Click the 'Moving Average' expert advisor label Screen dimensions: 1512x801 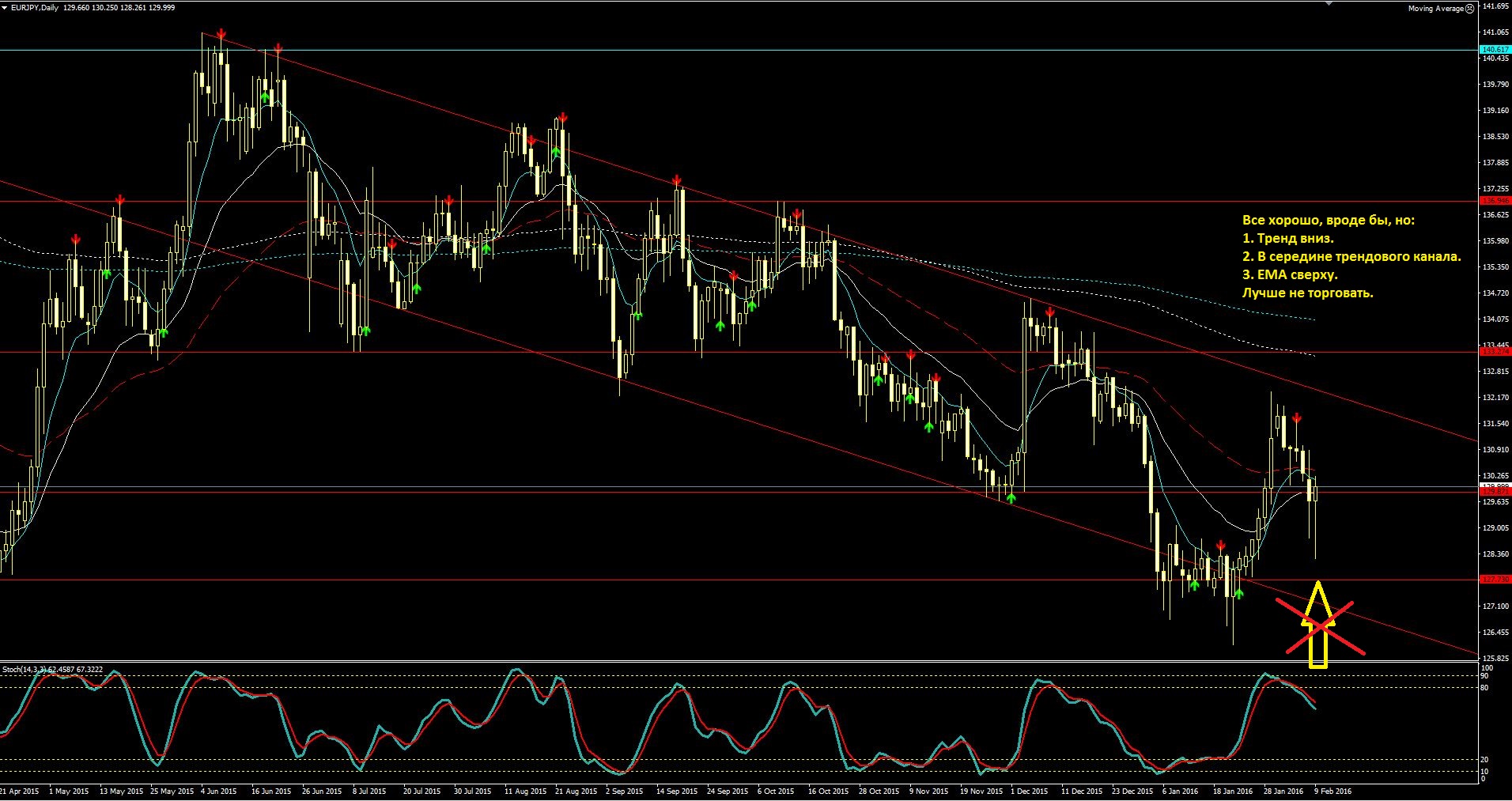(x=1436, y=9)
